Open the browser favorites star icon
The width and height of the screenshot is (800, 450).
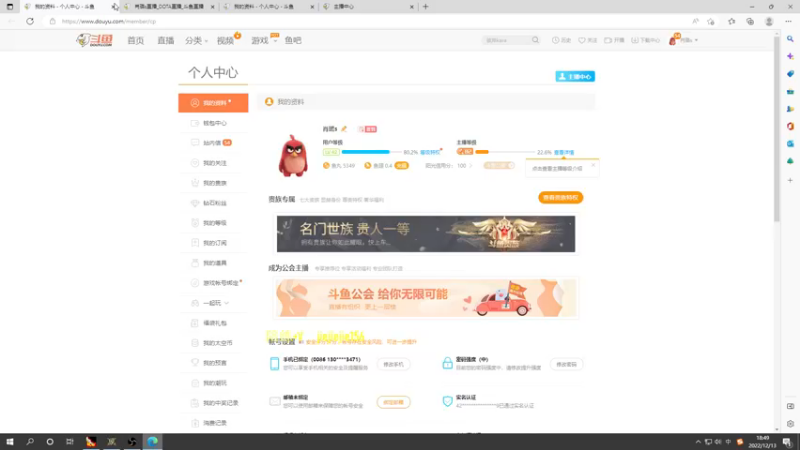[x=731, y=21]
